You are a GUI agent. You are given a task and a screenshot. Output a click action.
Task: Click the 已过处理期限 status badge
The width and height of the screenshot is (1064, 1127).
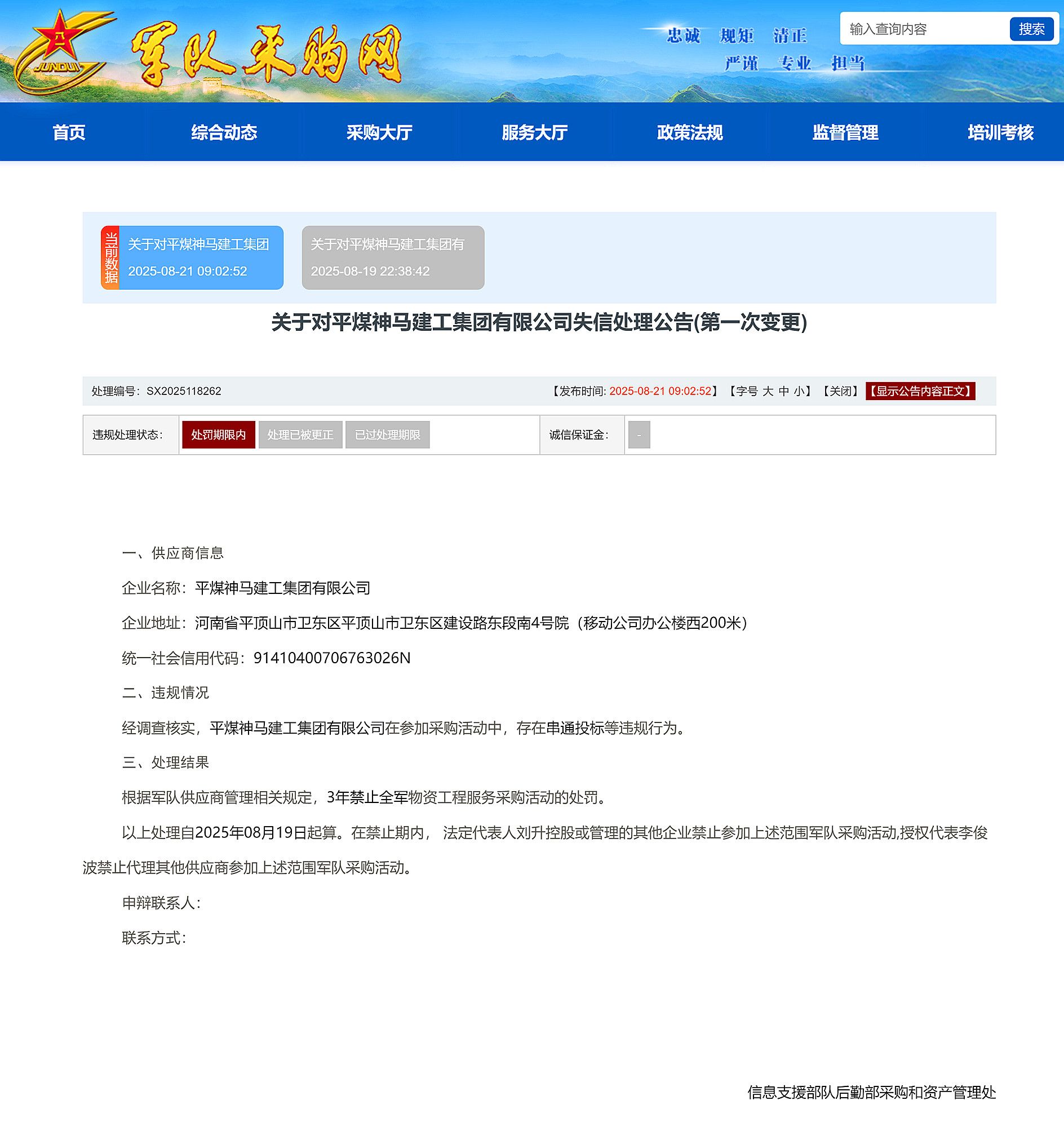point(387,434)
